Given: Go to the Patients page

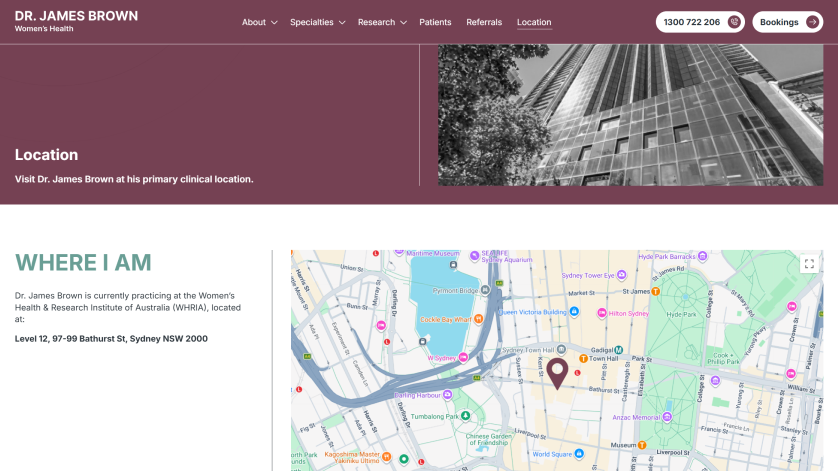Looking at the screenshot, I should pyautogui.click(x=435, y=22).
